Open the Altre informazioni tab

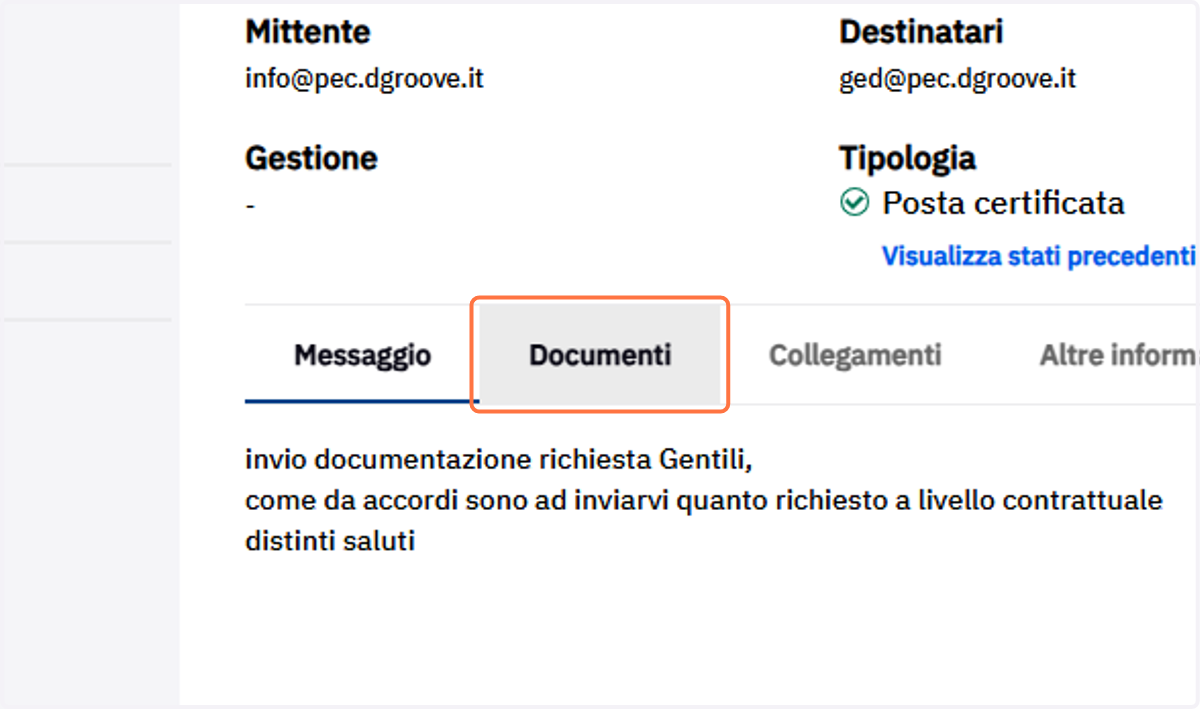[x=1119, y=355]
